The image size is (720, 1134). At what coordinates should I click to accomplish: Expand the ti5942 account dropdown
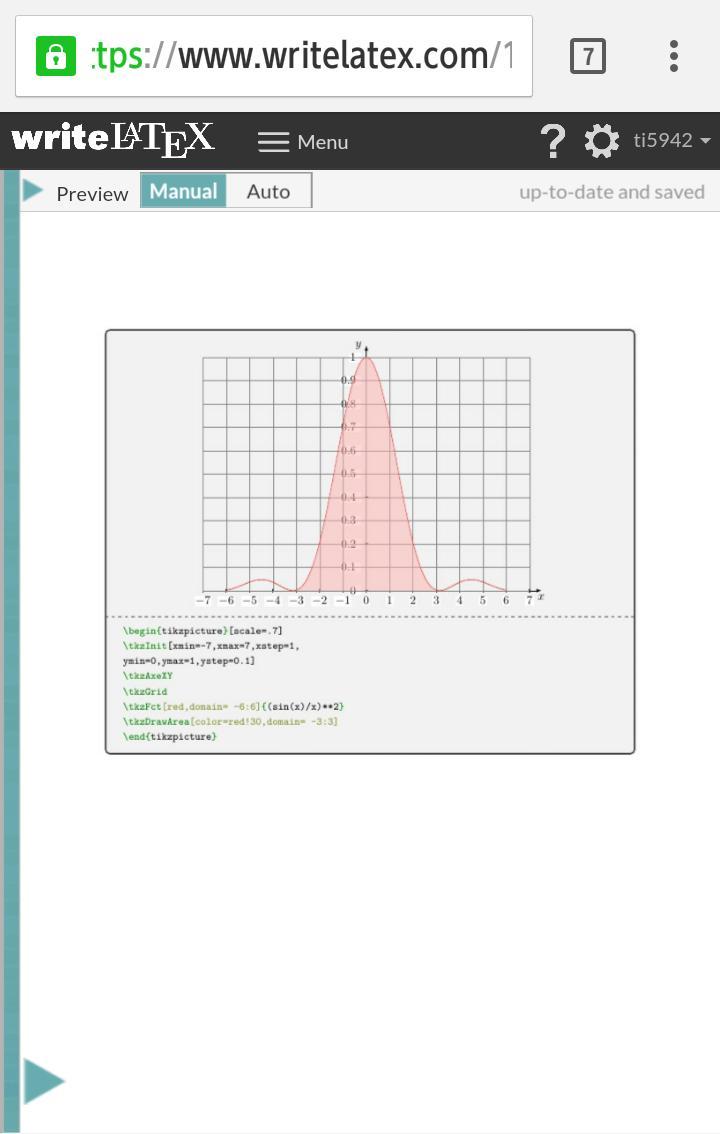click(672, 140)
